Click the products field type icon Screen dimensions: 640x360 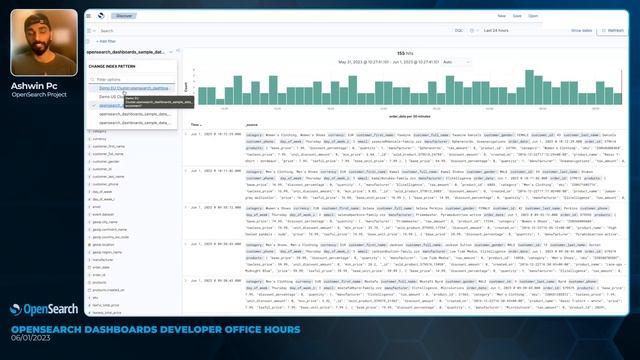tap(89, 282)
